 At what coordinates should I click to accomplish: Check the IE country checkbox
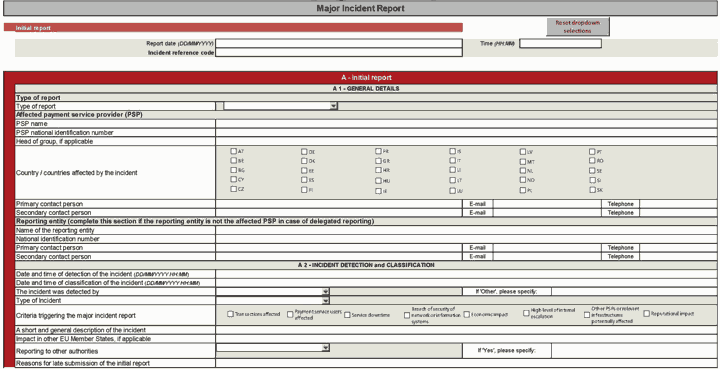coord(378,191)
